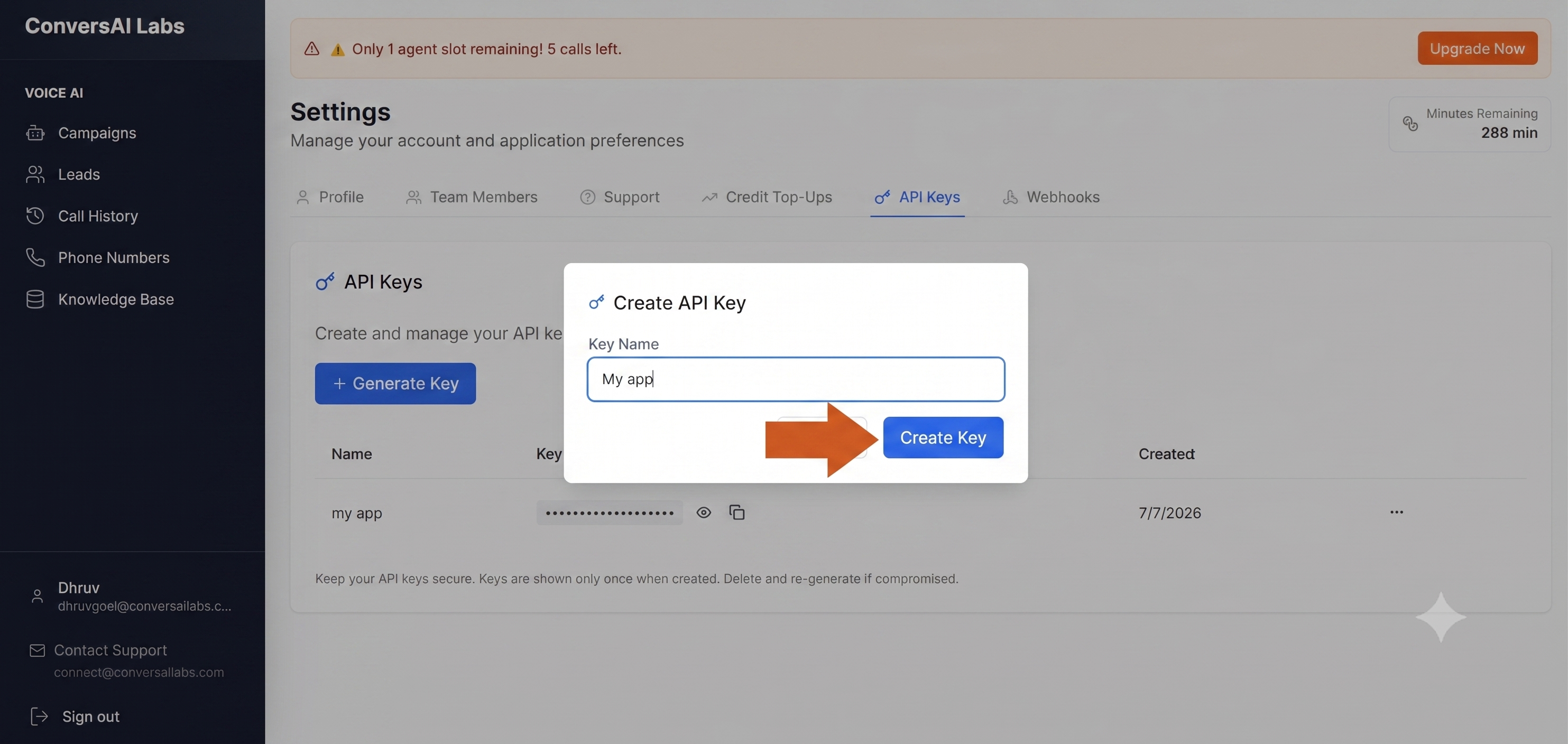Click Create Key in the dialog
1568x744 pixels.
point(943,438)
